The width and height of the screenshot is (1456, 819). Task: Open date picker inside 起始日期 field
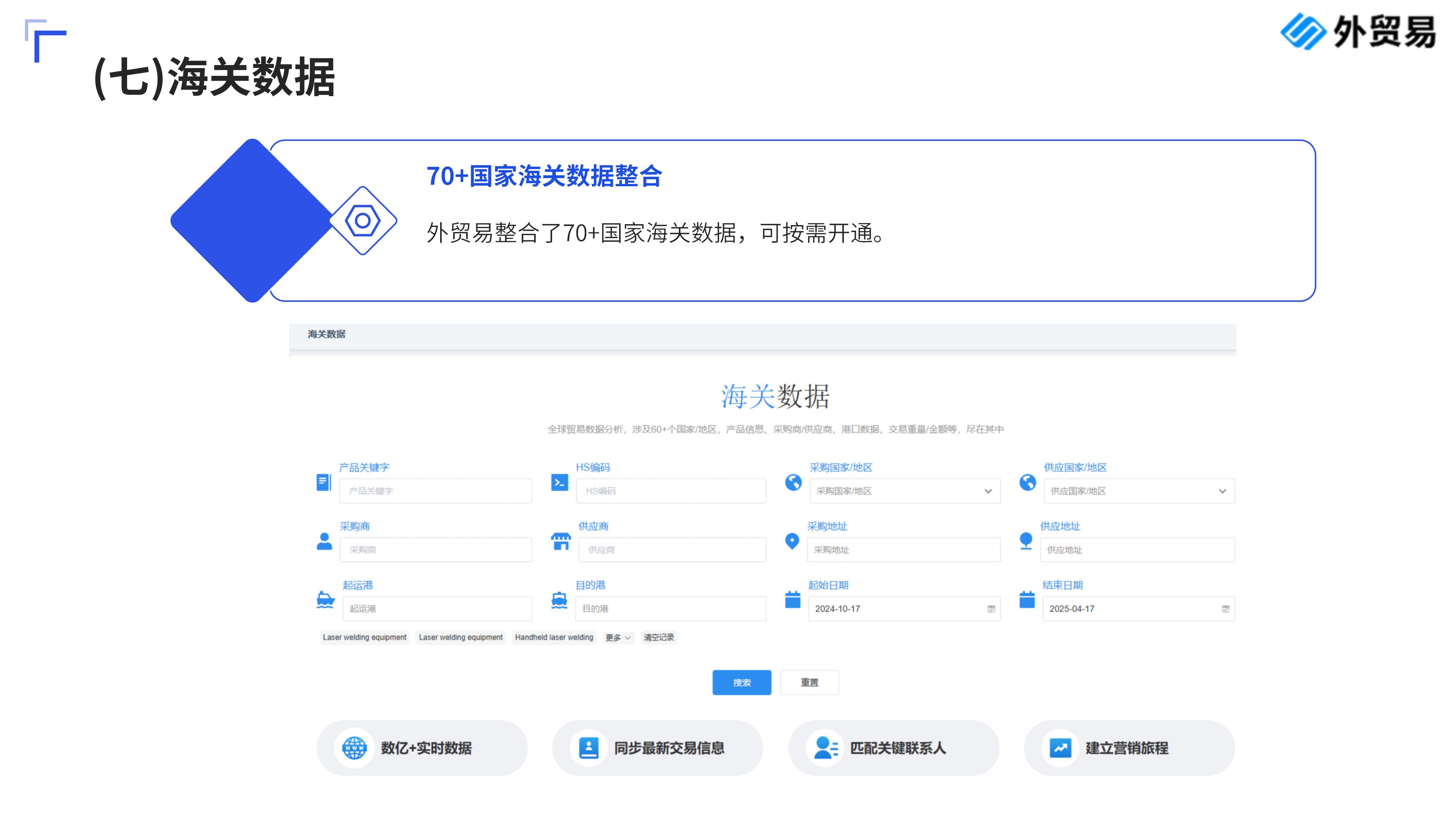pyautogui.click(x=991, y=609)
